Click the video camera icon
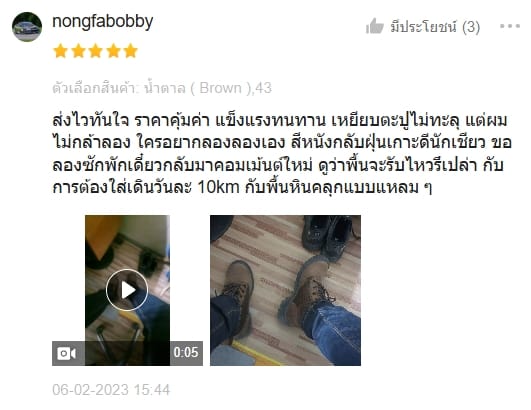This screenshot has height=410, width=531. [x=66, y=353]
